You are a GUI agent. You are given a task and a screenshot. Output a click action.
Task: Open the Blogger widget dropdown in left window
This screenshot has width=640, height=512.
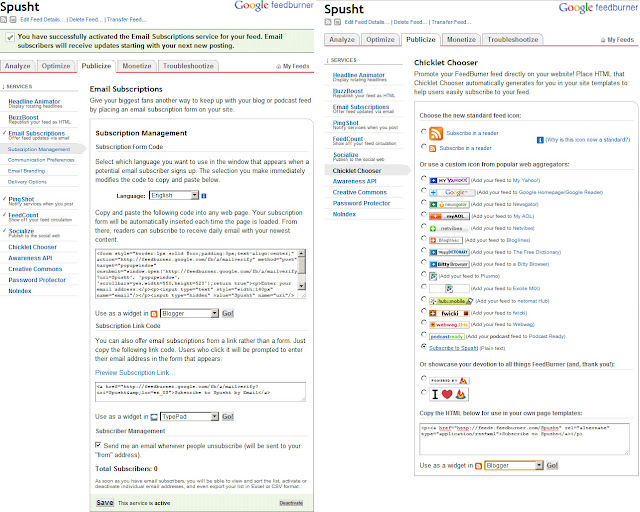(189, 314)
